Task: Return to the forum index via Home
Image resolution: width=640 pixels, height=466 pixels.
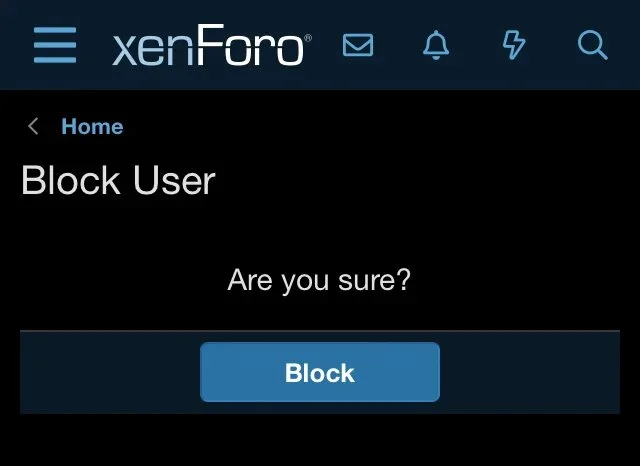Action: pyautogui.click(x=92, y=126)
